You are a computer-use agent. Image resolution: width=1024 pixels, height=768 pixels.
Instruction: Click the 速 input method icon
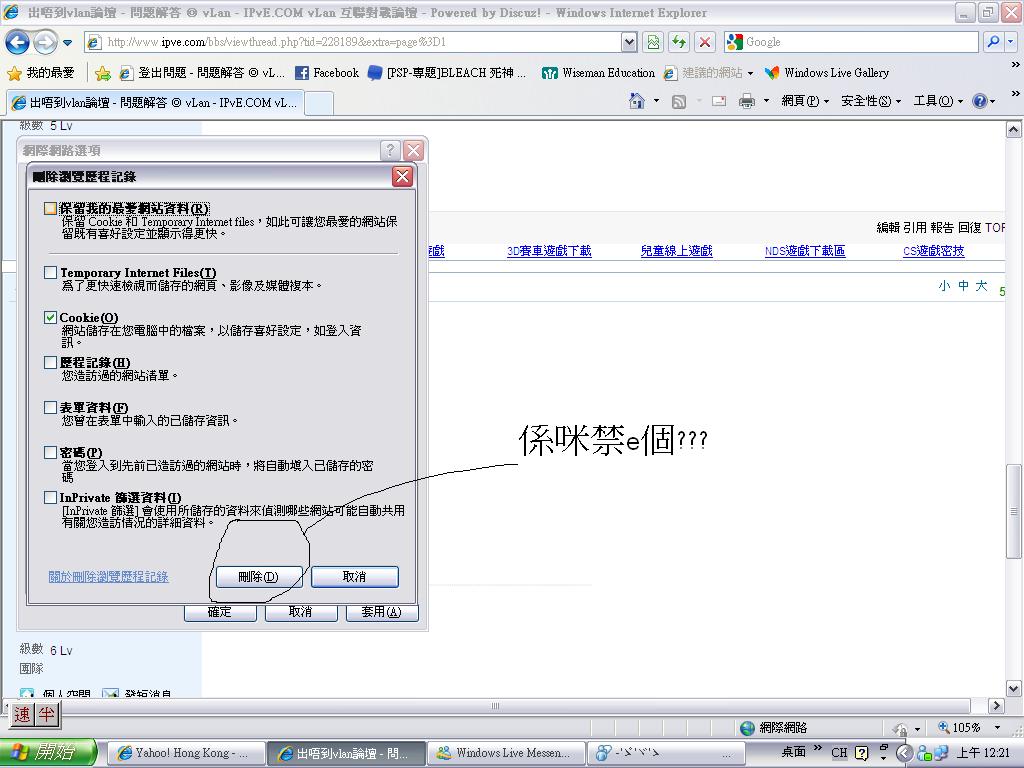(x=22, y=715)
